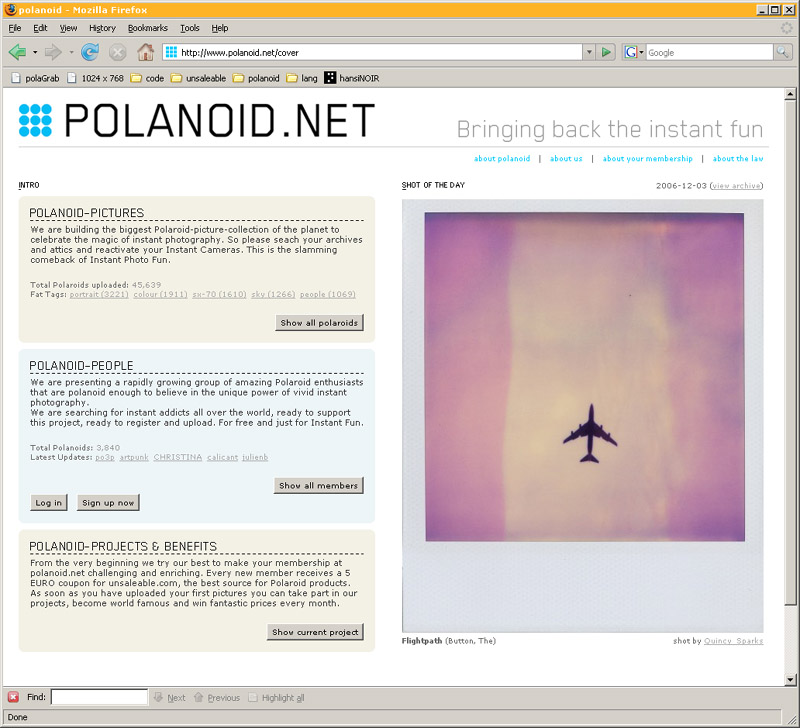Click the Forward arrow button
800x728 pixels.
(53, 52)
